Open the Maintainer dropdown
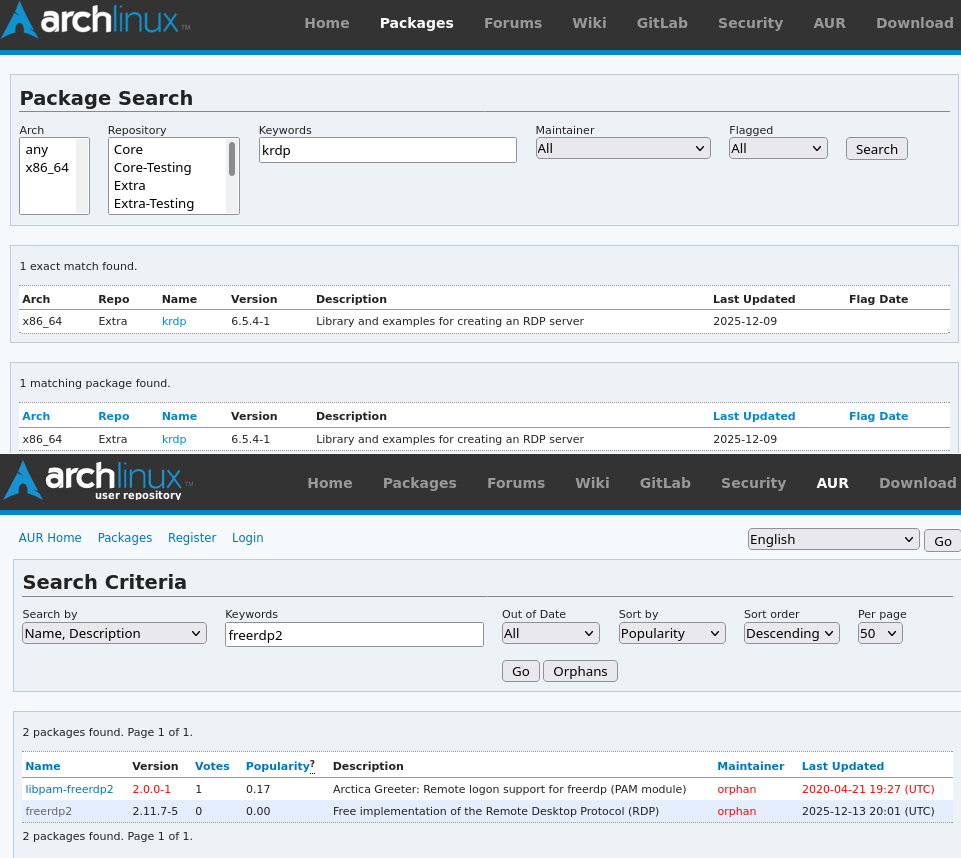Image resolution: width=961 pixels, height=858 pixels. (623, 148)
